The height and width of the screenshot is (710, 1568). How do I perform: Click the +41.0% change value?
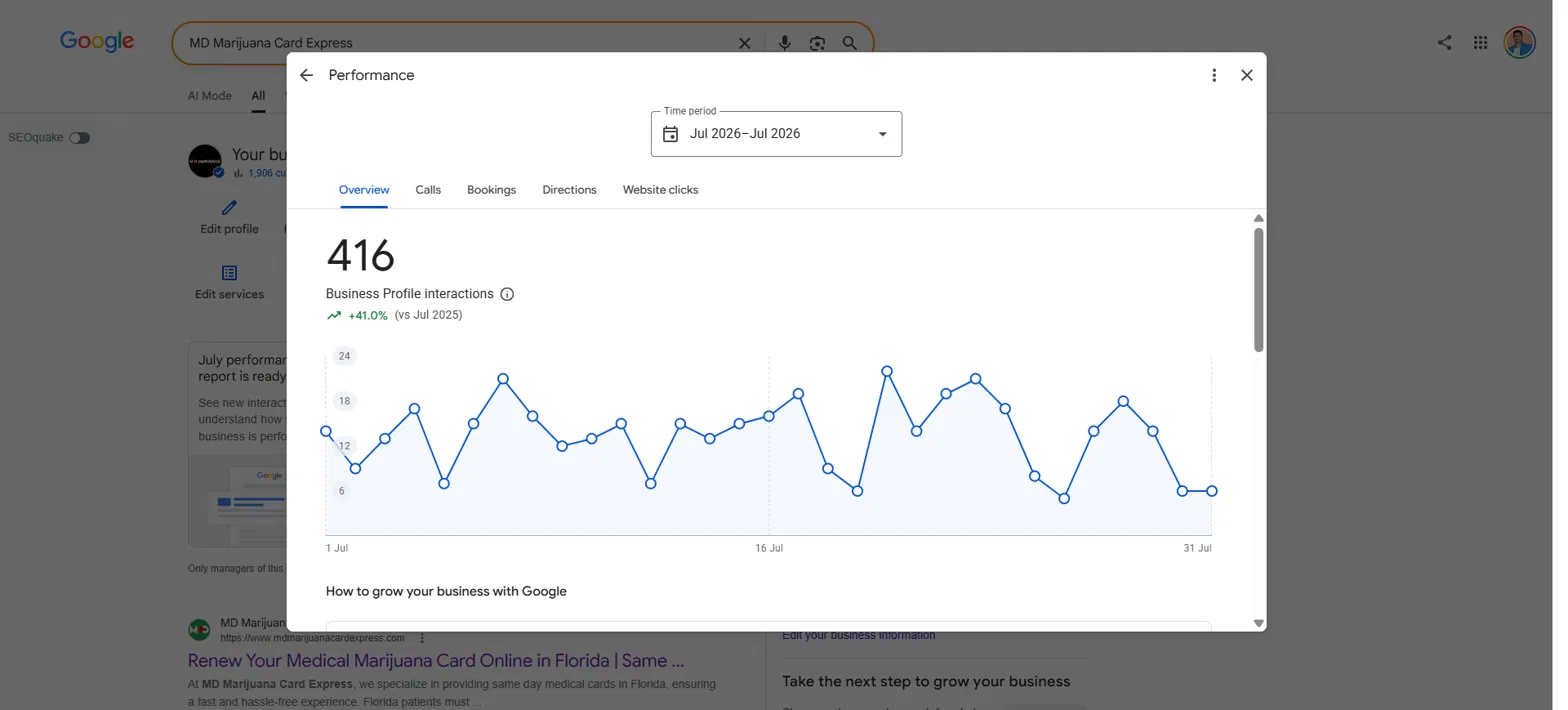tap(367, 315)
